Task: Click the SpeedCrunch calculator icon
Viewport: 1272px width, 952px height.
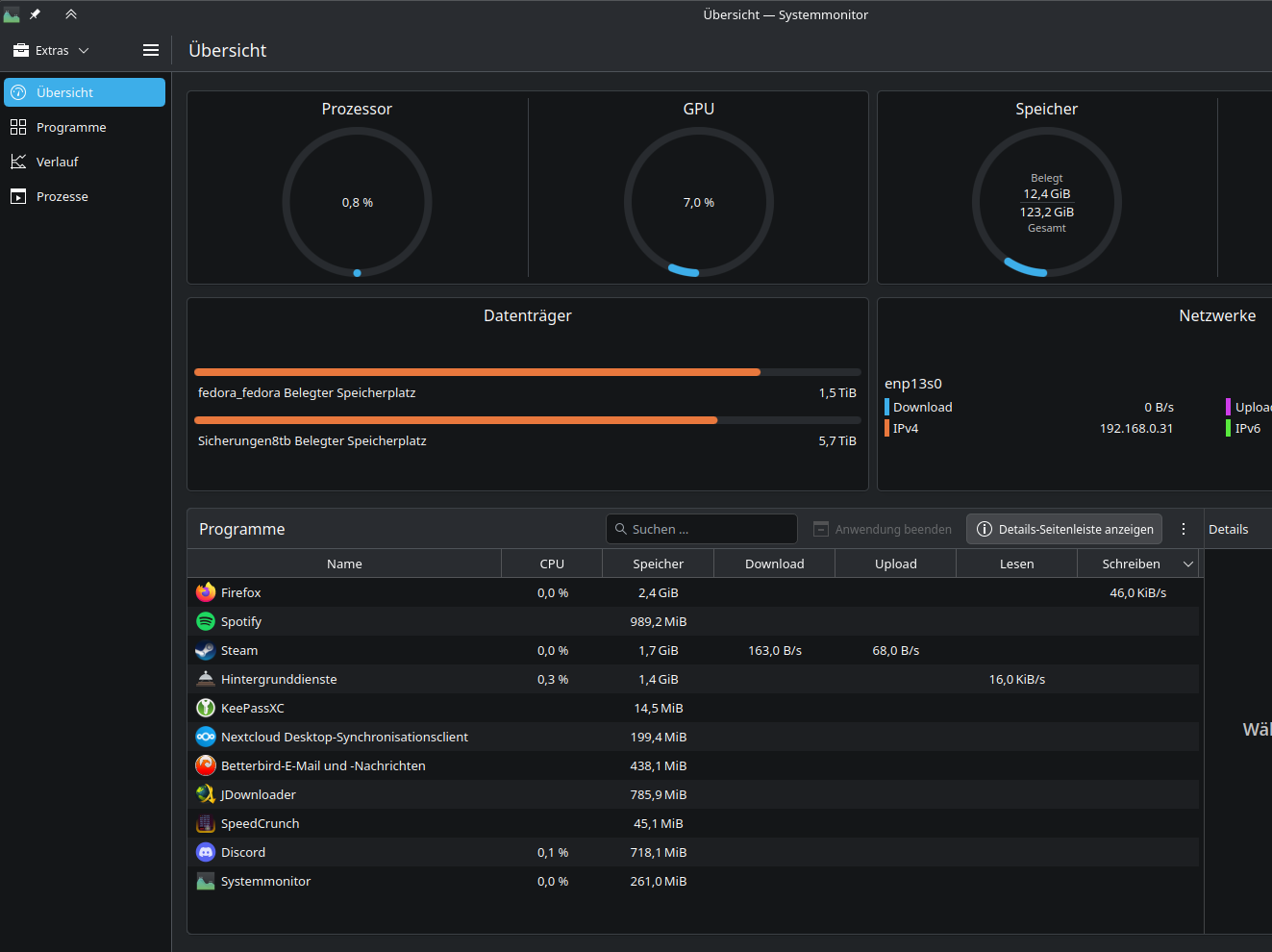Action: pyautogui.click(x=206, y=823)
